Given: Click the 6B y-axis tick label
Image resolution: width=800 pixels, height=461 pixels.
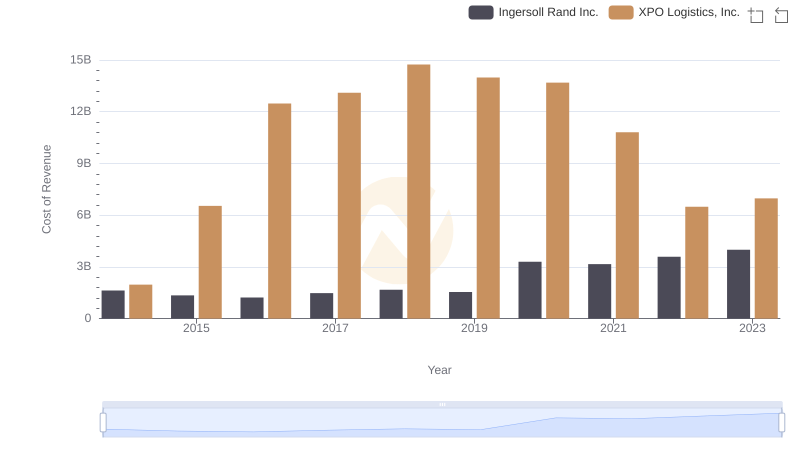Looking at the screenshot, I should (84, 215).
